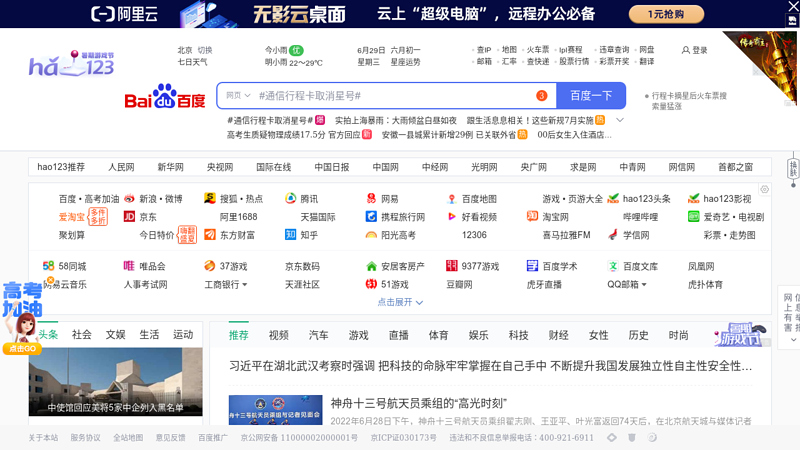The width and height of the screenshot is (800, 450).
Task: Open the hao123头条 icon link
Action: point(613,198)
